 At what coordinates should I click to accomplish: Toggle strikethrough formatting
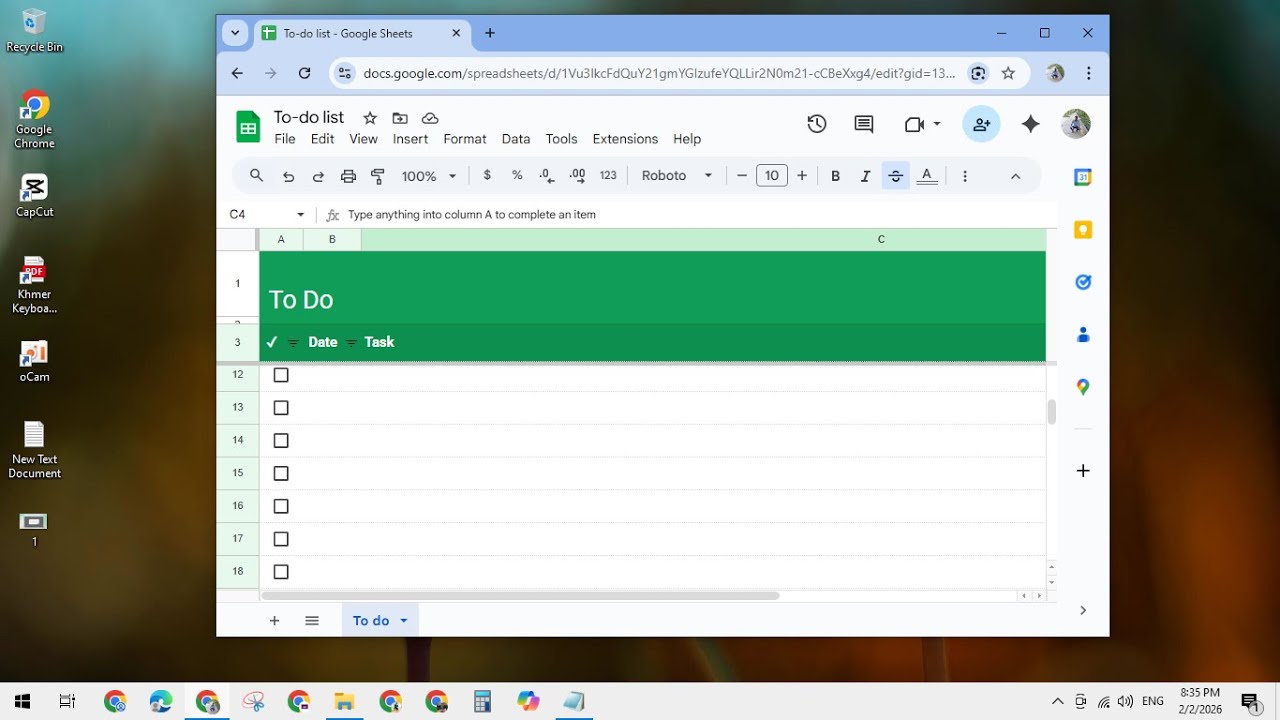[x=896, y=176]
